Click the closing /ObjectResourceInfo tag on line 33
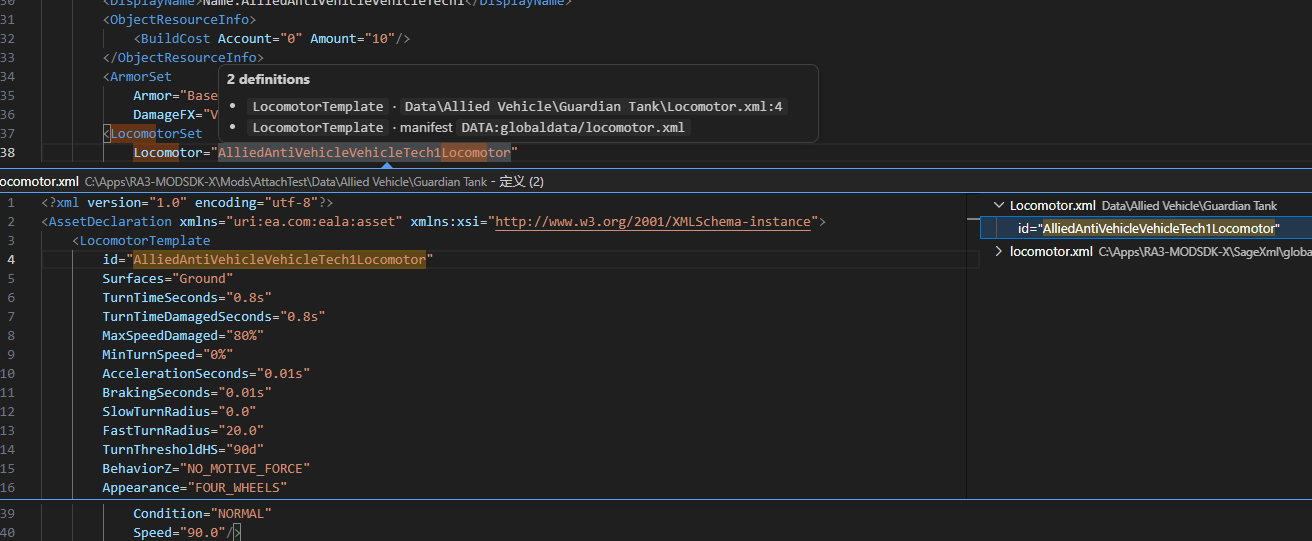The width and height of the screenshot is (1312, 541). 183,57
